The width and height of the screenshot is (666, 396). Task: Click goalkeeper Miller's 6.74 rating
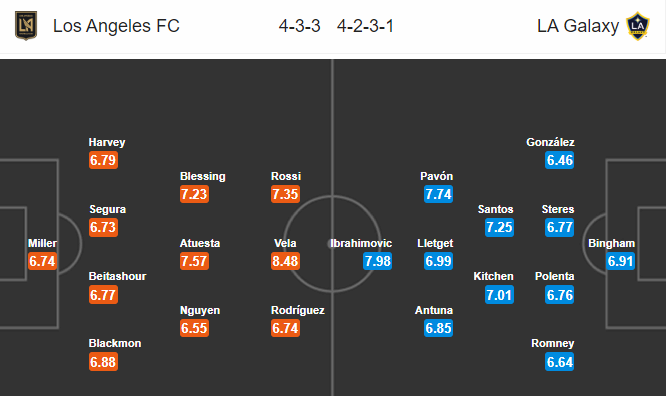click(x=42, y=261)
